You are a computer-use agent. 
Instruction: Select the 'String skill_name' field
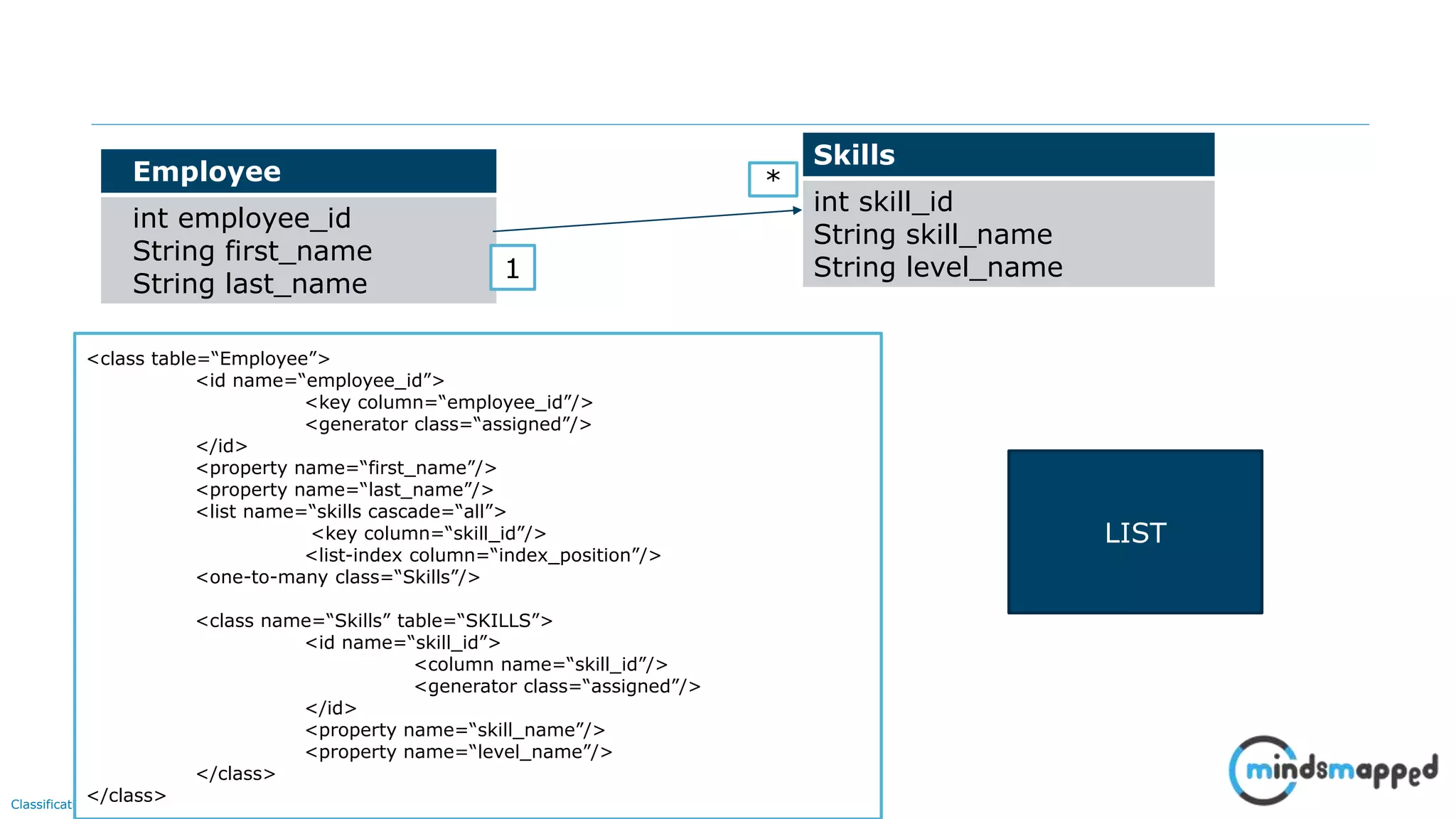(933, 235)
